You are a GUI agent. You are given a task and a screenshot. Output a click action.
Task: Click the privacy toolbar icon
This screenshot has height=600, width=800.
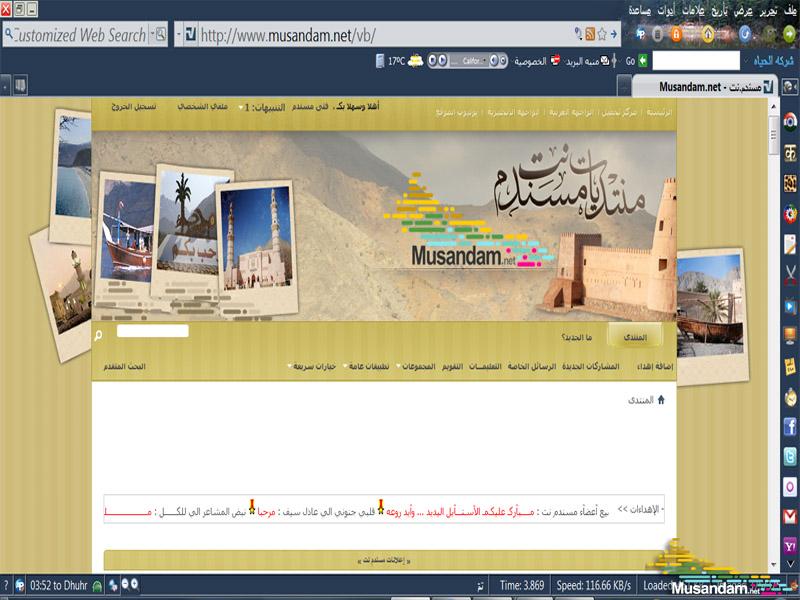coord(555,60)
